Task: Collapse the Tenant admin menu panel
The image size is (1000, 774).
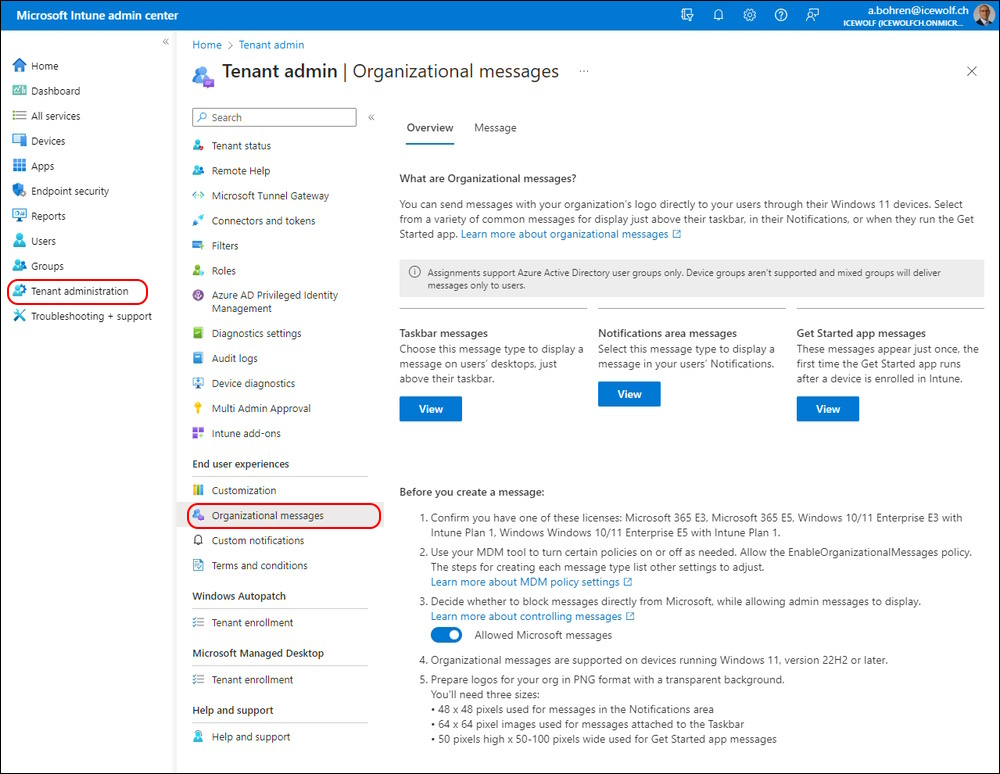Action: tap(371, 117)
